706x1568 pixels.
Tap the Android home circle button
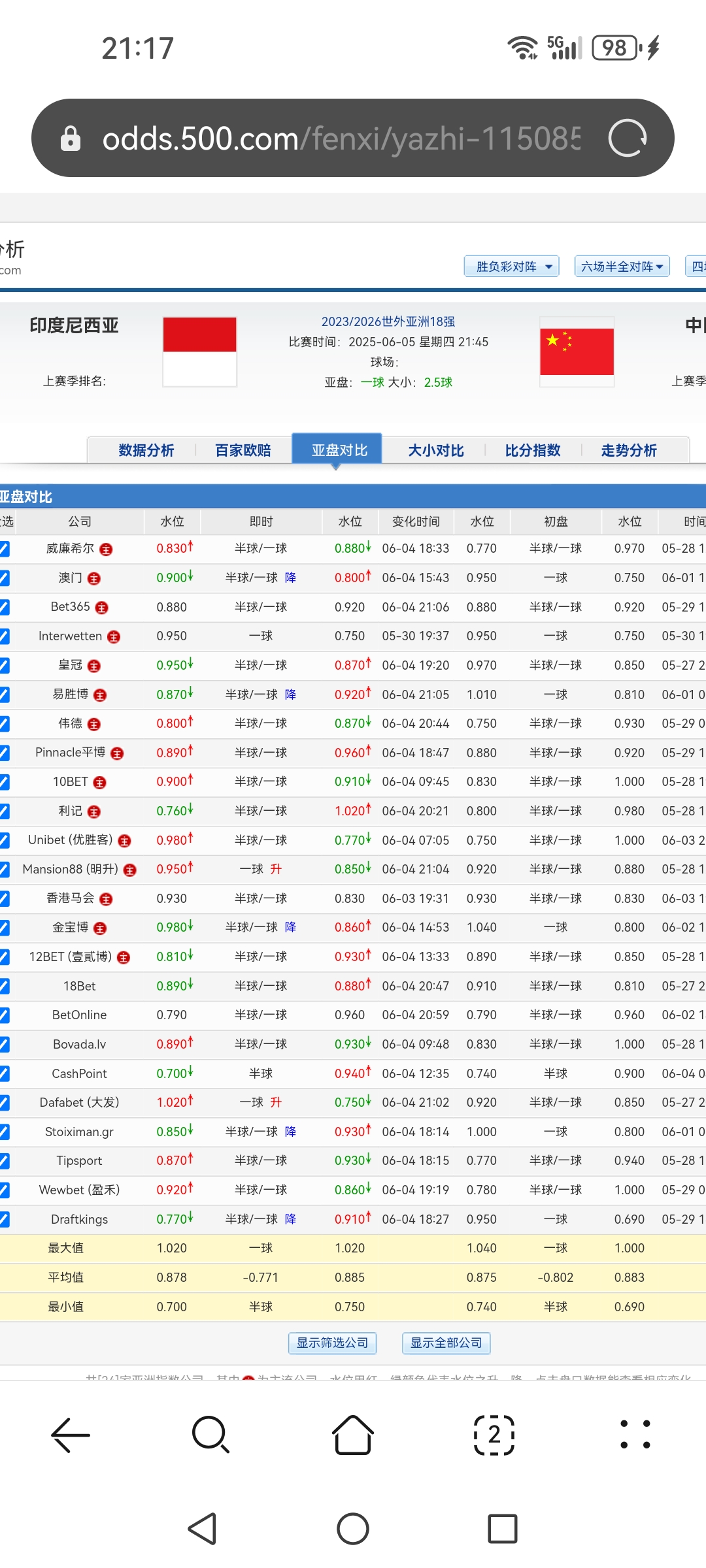[353, 1529]
